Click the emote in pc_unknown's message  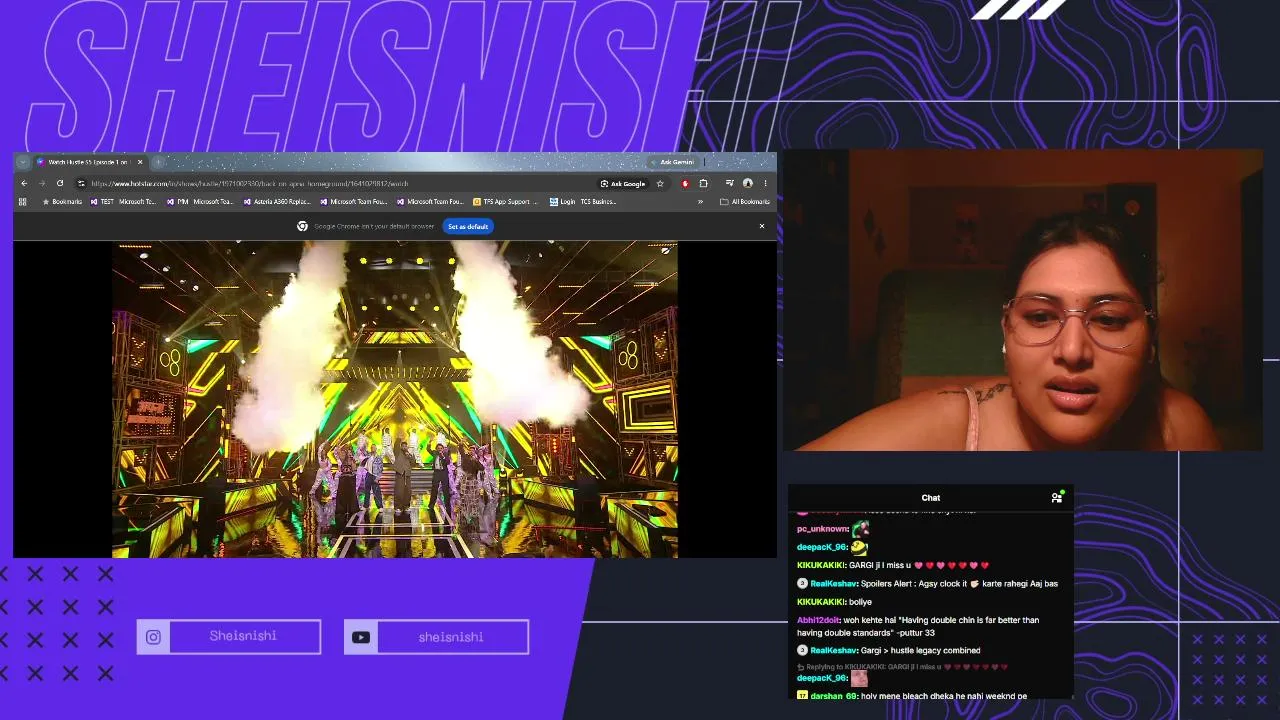point(860,528)
